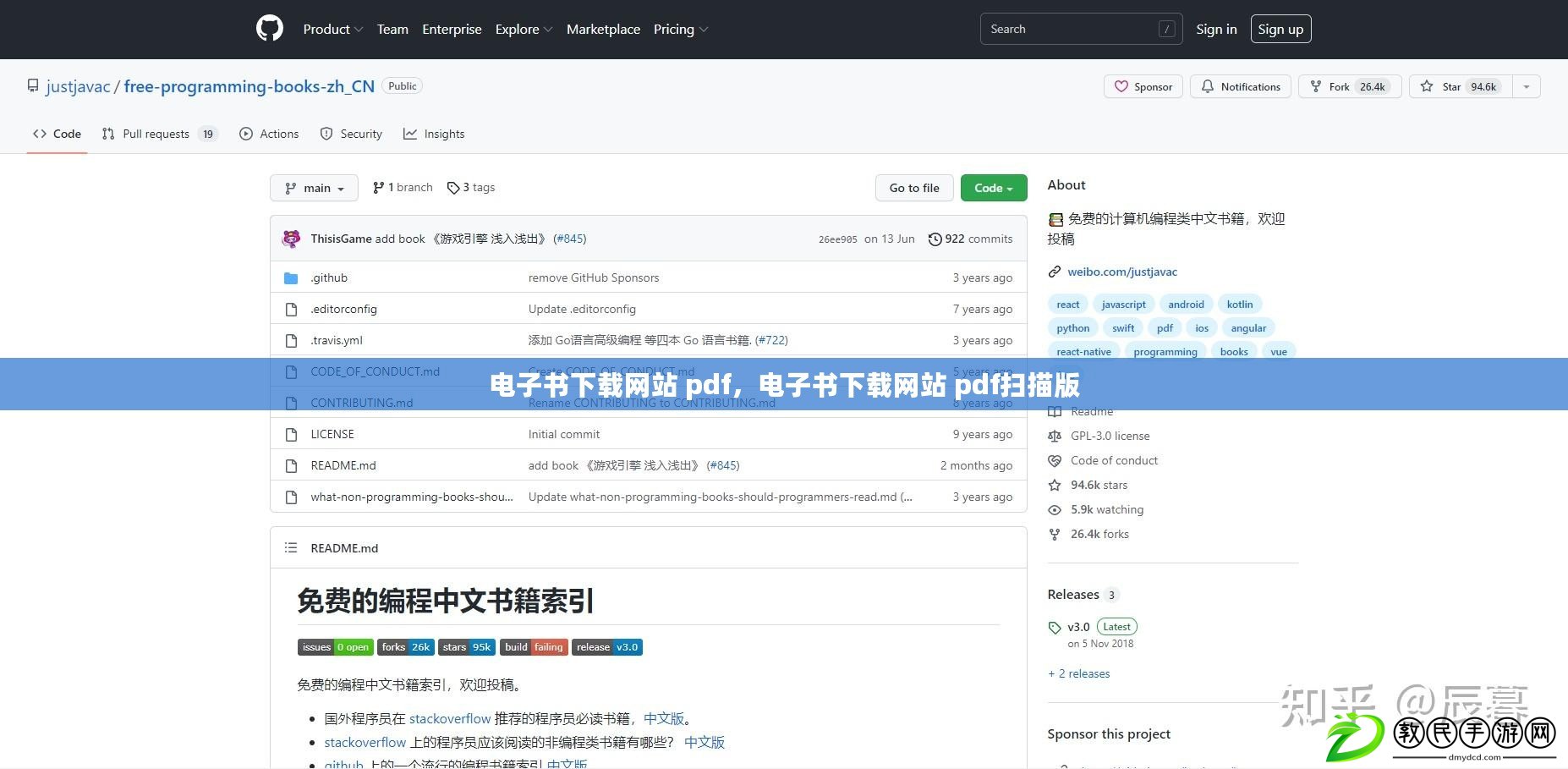Click the what-non-programming-books file icon
Screen dimensions: 1568x769
click(291, 497)
